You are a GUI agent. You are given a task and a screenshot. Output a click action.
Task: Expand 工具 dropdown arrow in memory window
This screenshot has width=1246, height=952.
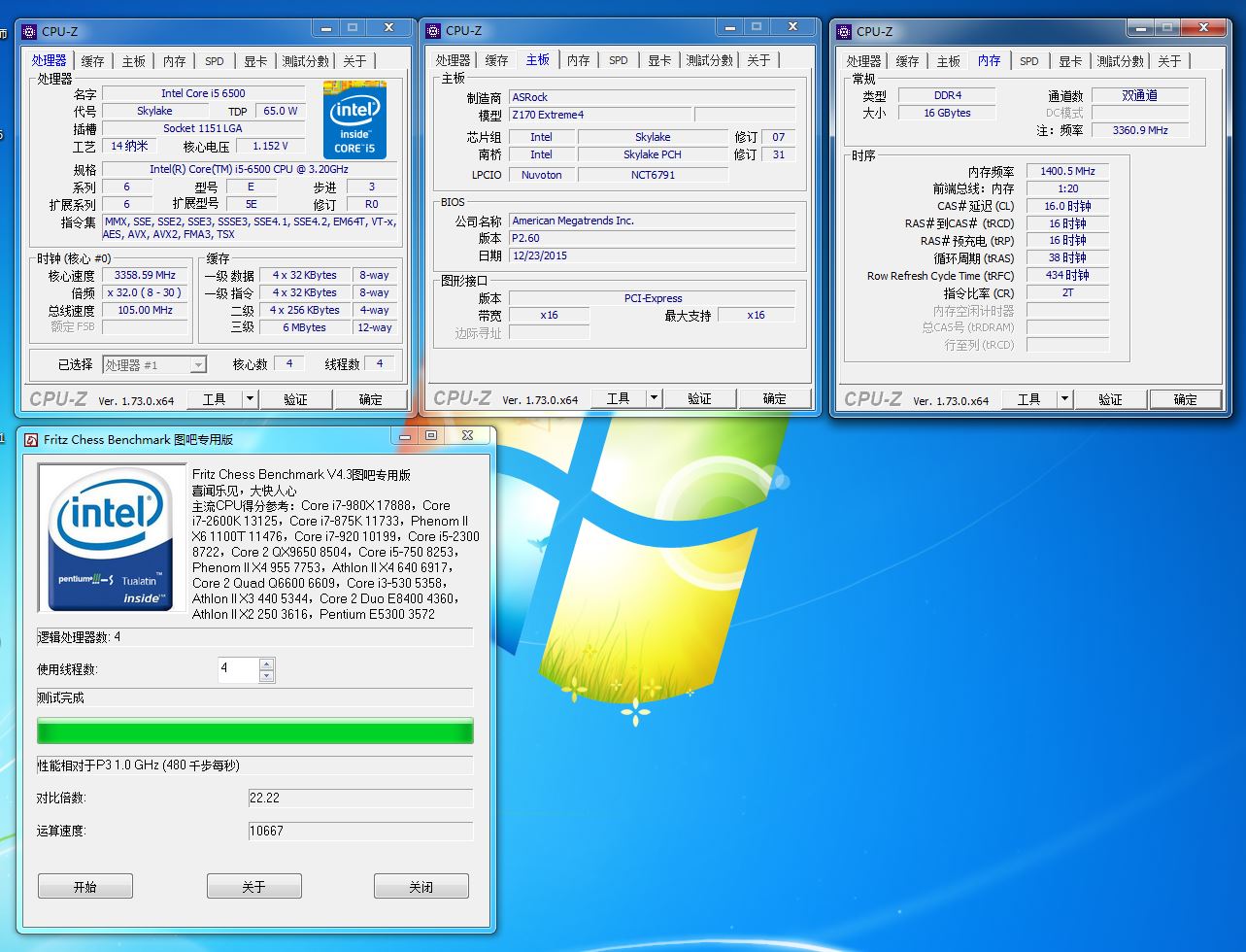click(1064, 399)
